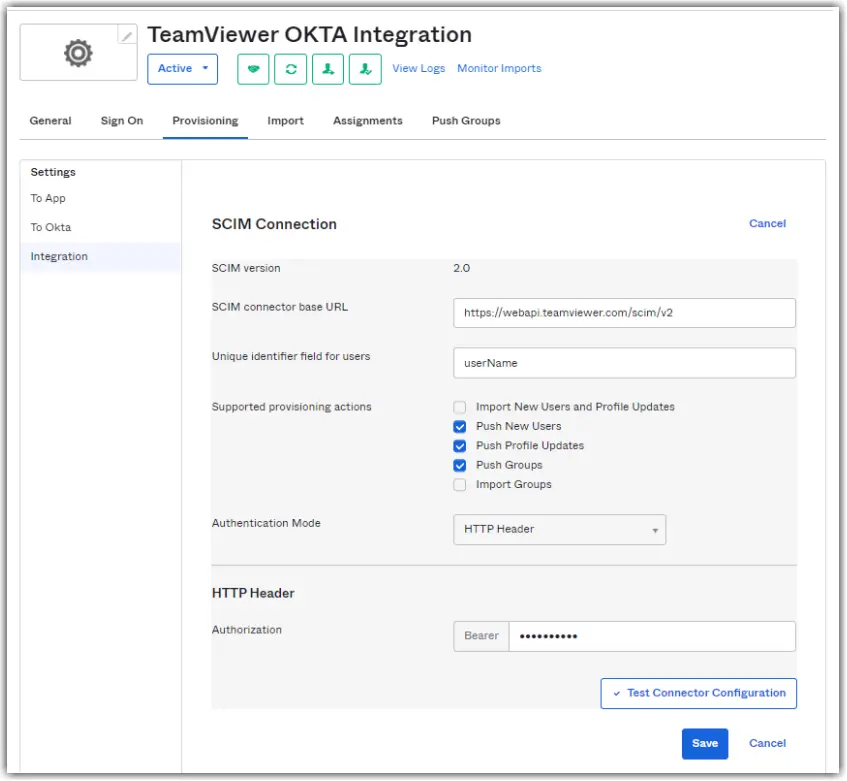Open Monitor Imports link

coord(499,68)
